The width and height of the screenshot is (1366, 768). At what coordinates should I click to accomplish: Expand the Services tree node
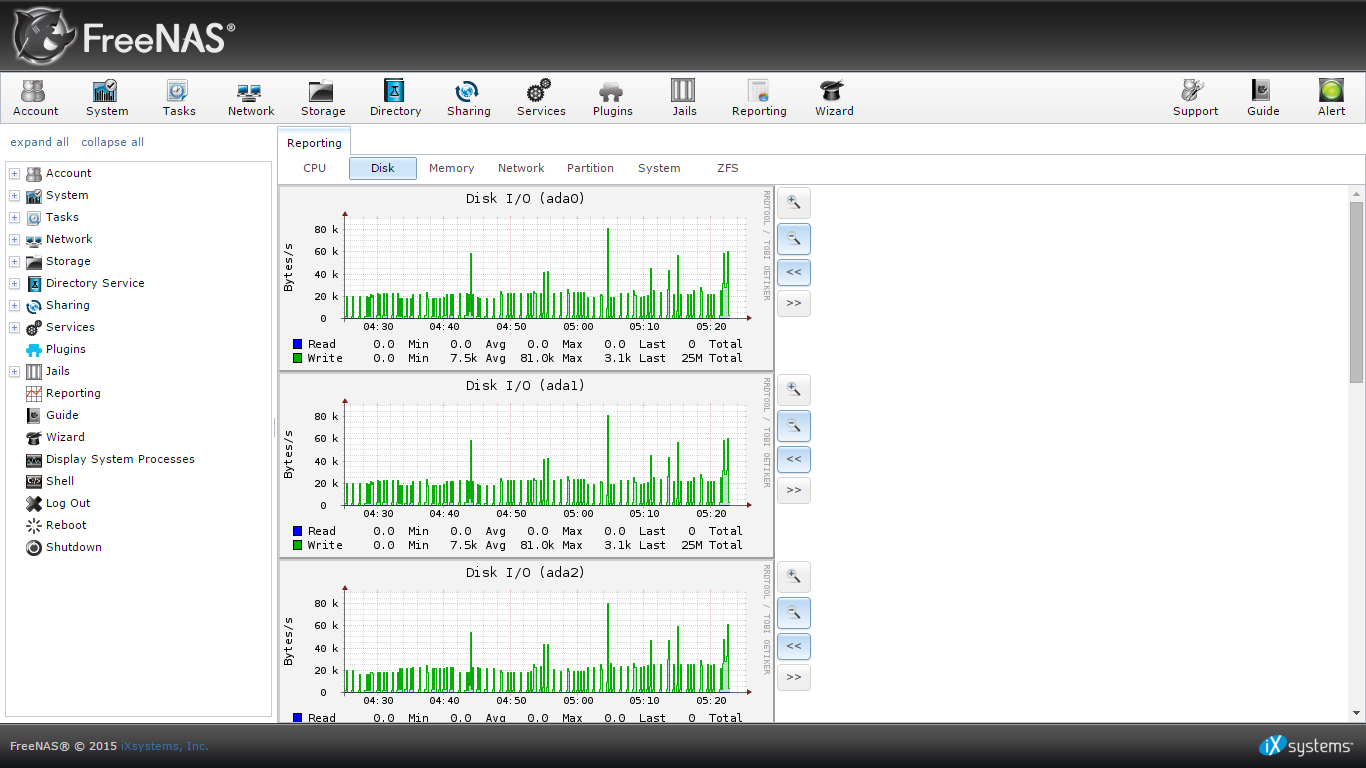tap(15, 328)
